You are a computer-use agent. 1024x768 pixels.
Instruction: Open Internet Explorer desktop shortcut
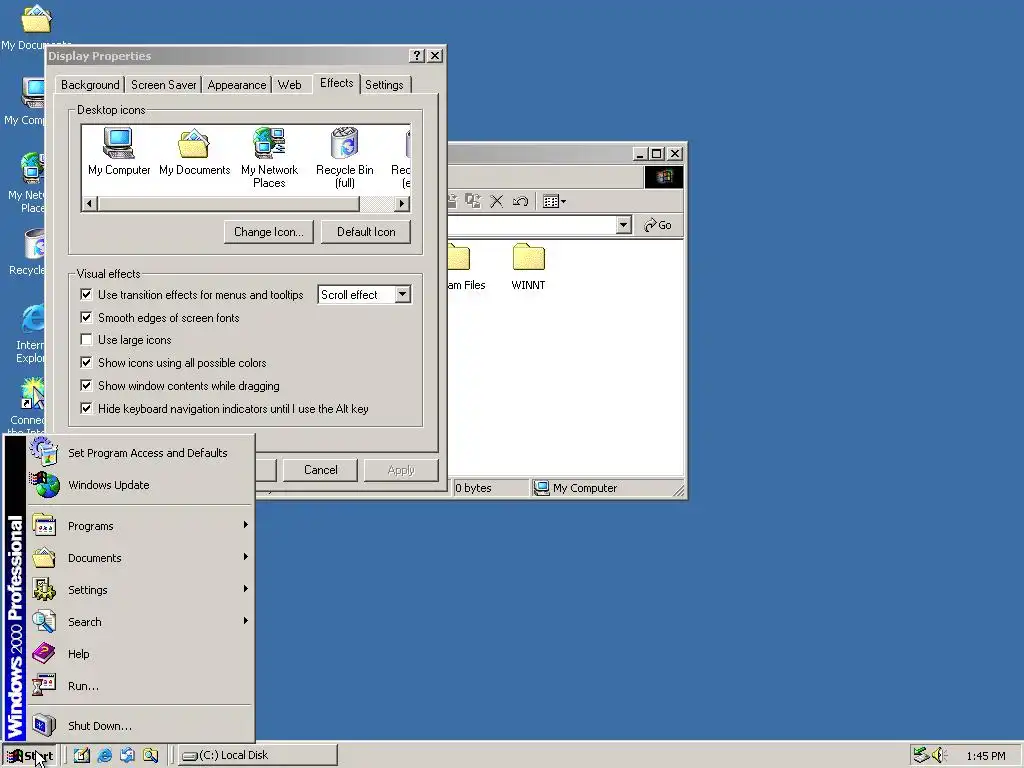click(x=30, y=333)
